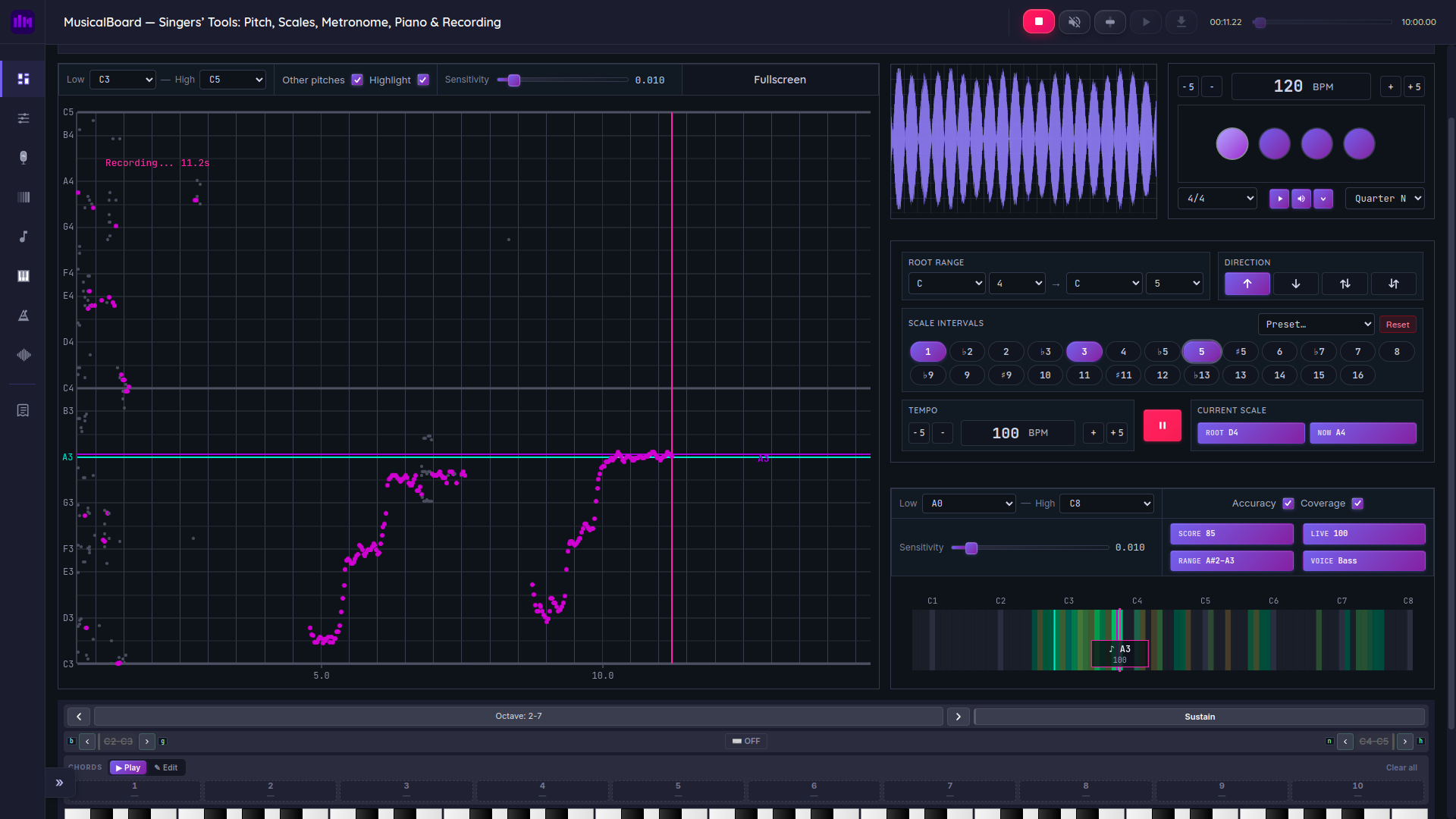Select chord slot 5

coord(678,790)
